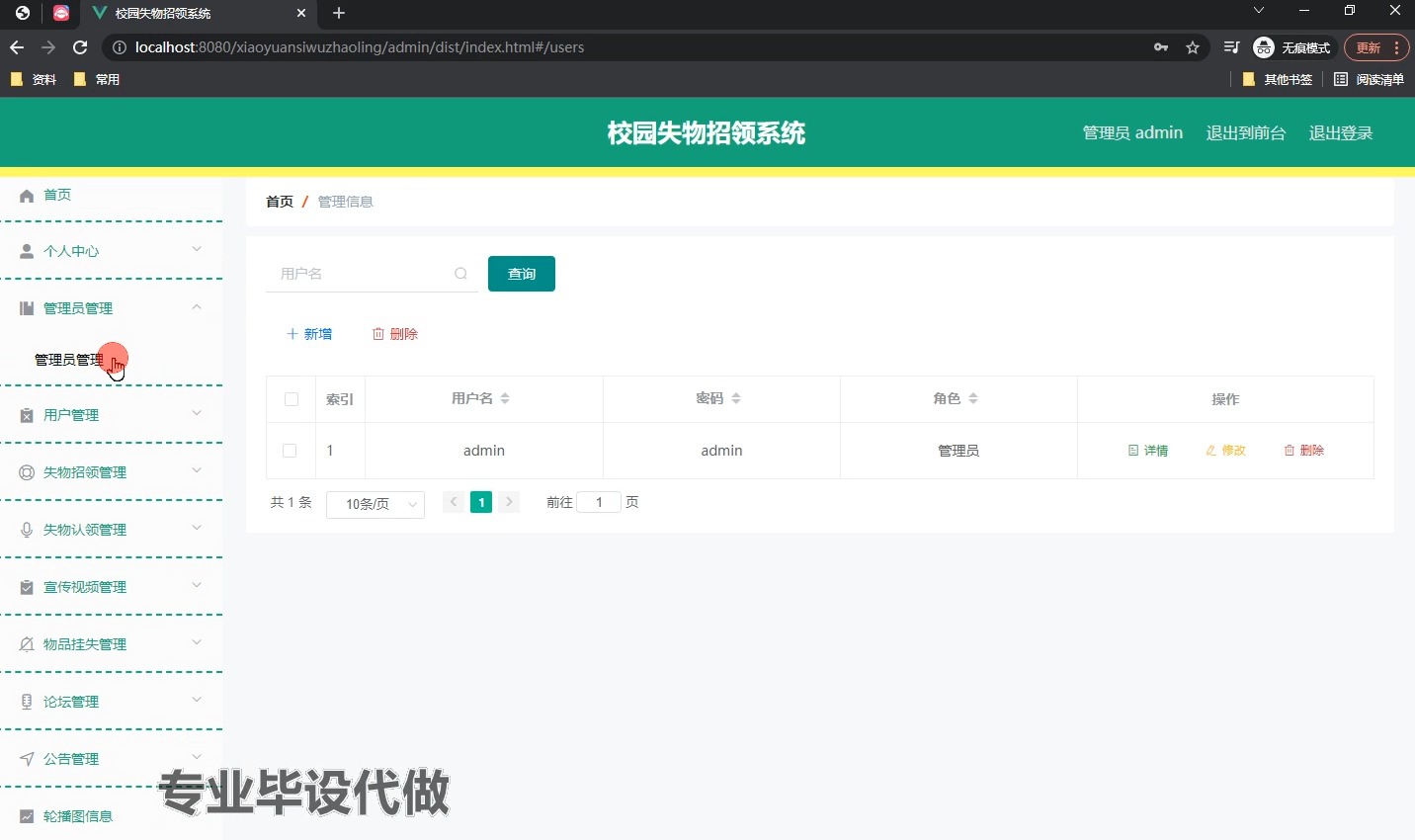
Task: Click the icon beside 管理员管理 heading
Action: point(27,308)
